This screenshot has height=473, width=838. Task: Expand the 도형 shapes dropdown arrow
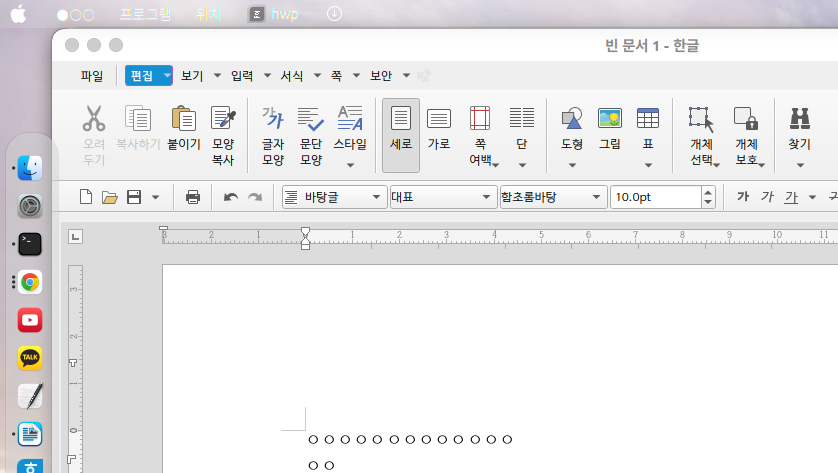point(572,165)
